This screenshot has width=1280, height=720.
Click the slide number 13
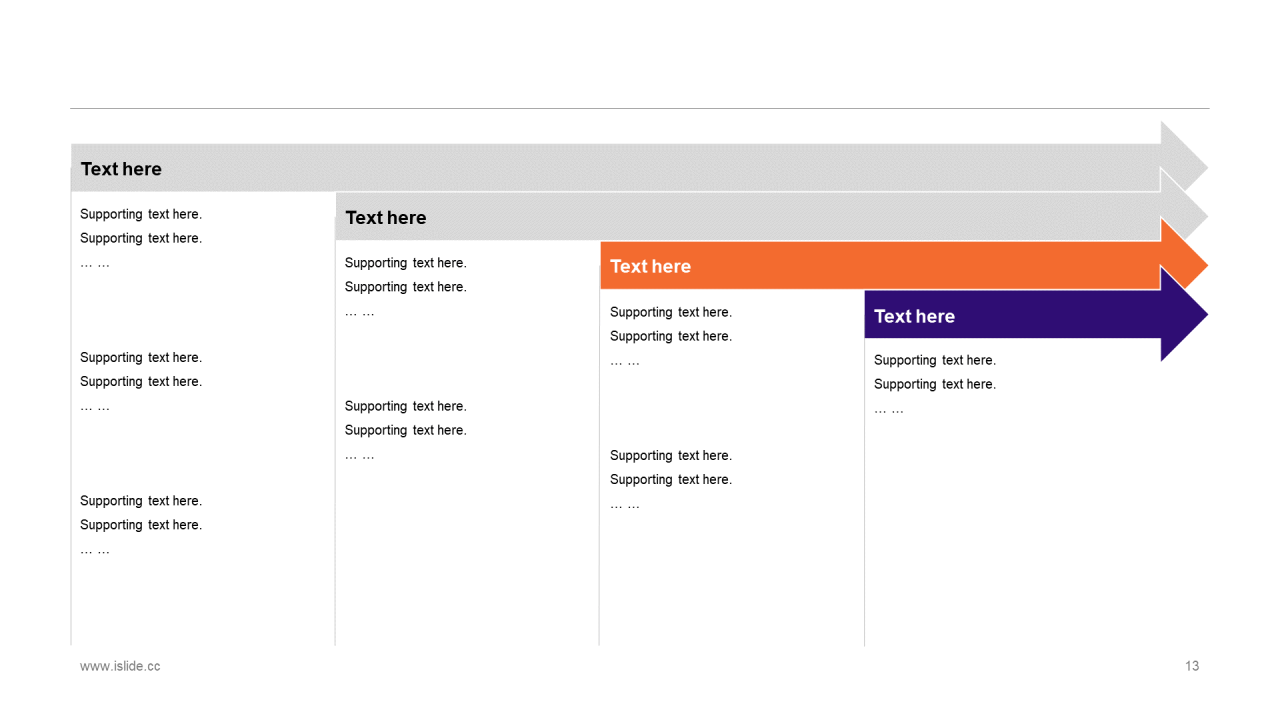[x=1192, y=666]
